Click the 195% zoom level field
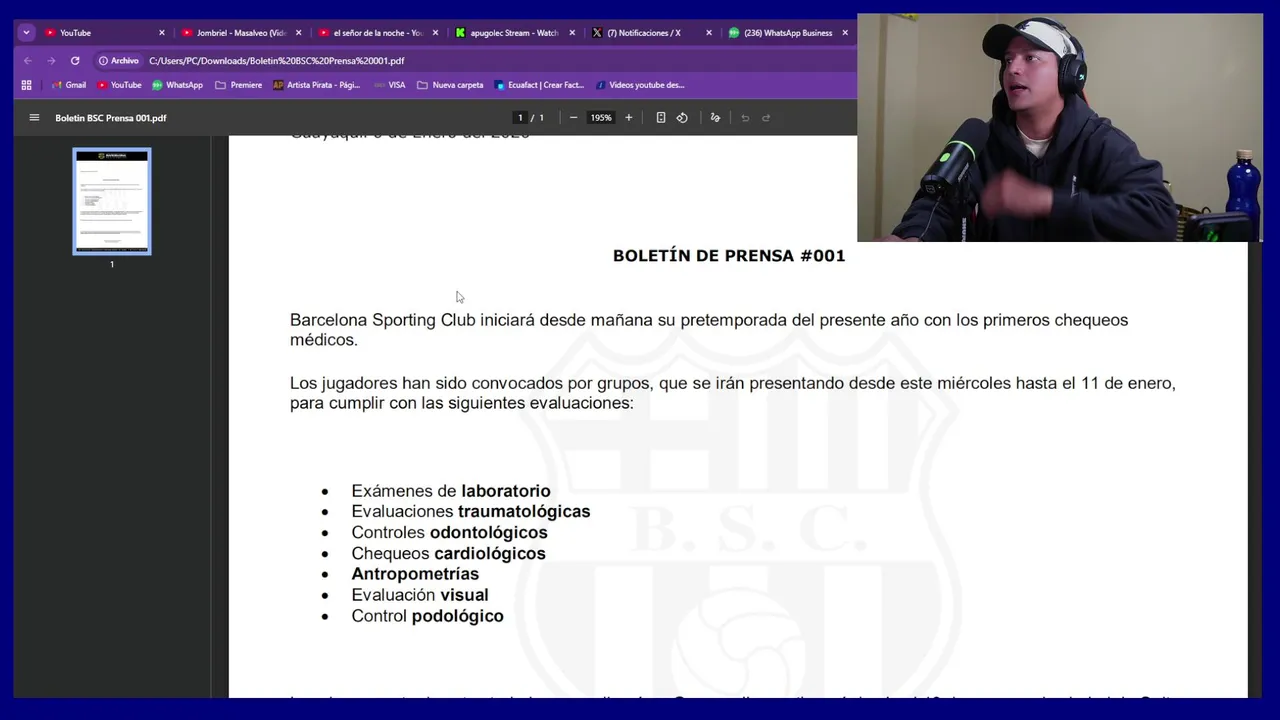This screenshot has width=1280, height=720. [601, 118]
